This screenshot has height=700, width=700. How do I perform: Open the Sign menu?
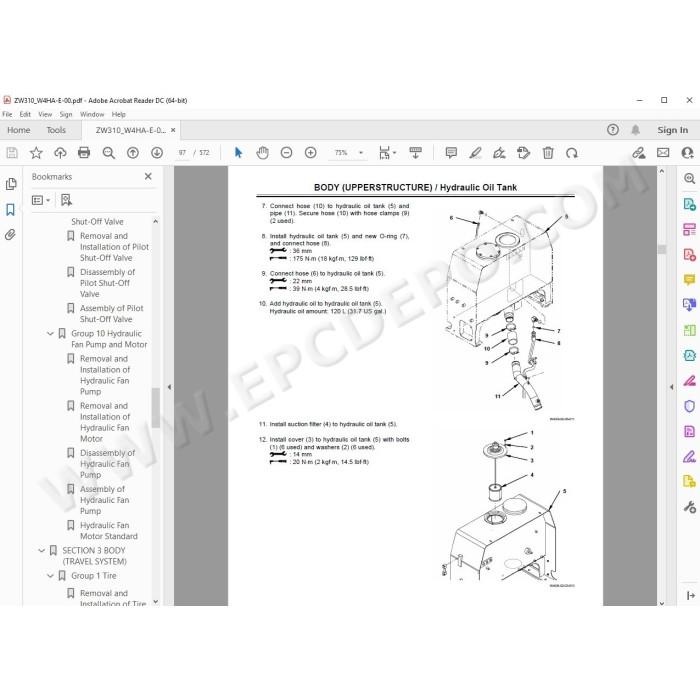tap(66, 114)
